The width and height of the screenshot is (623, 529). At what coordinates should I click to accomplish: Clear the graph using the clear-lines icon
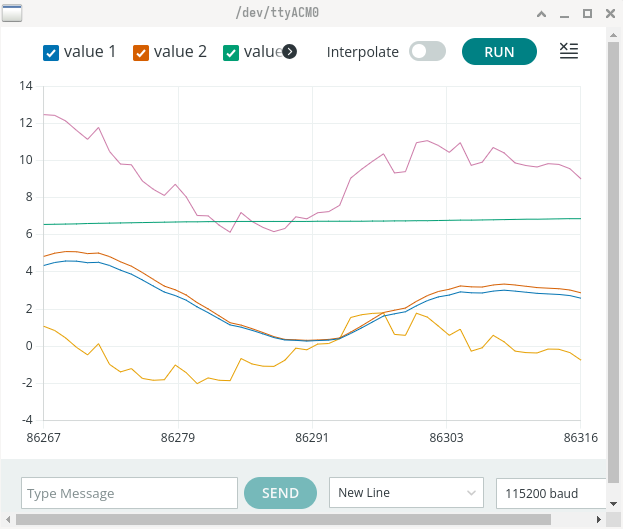click(x=569, y=51)
